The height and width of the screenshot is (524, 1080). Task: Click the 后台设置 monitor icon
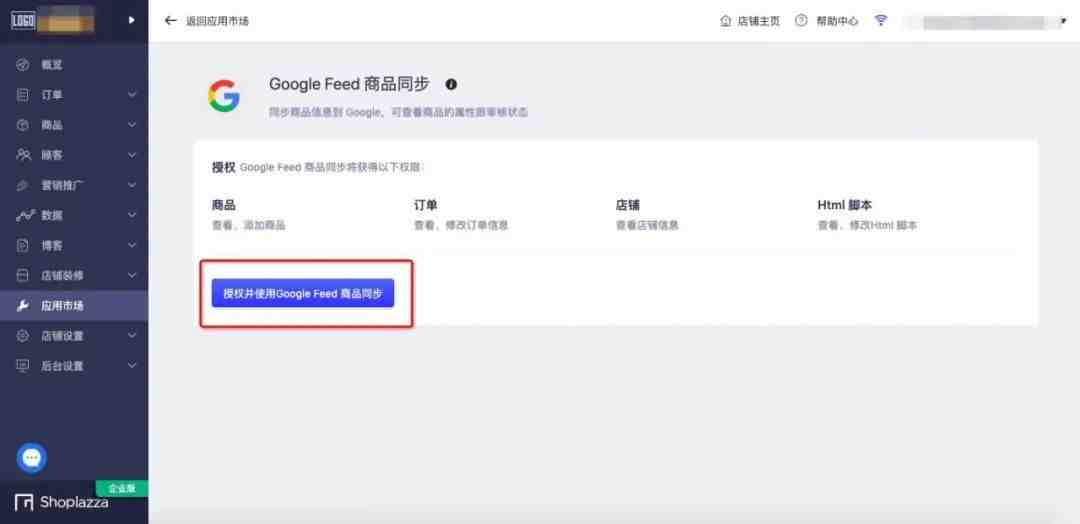(x=23, y=366)
